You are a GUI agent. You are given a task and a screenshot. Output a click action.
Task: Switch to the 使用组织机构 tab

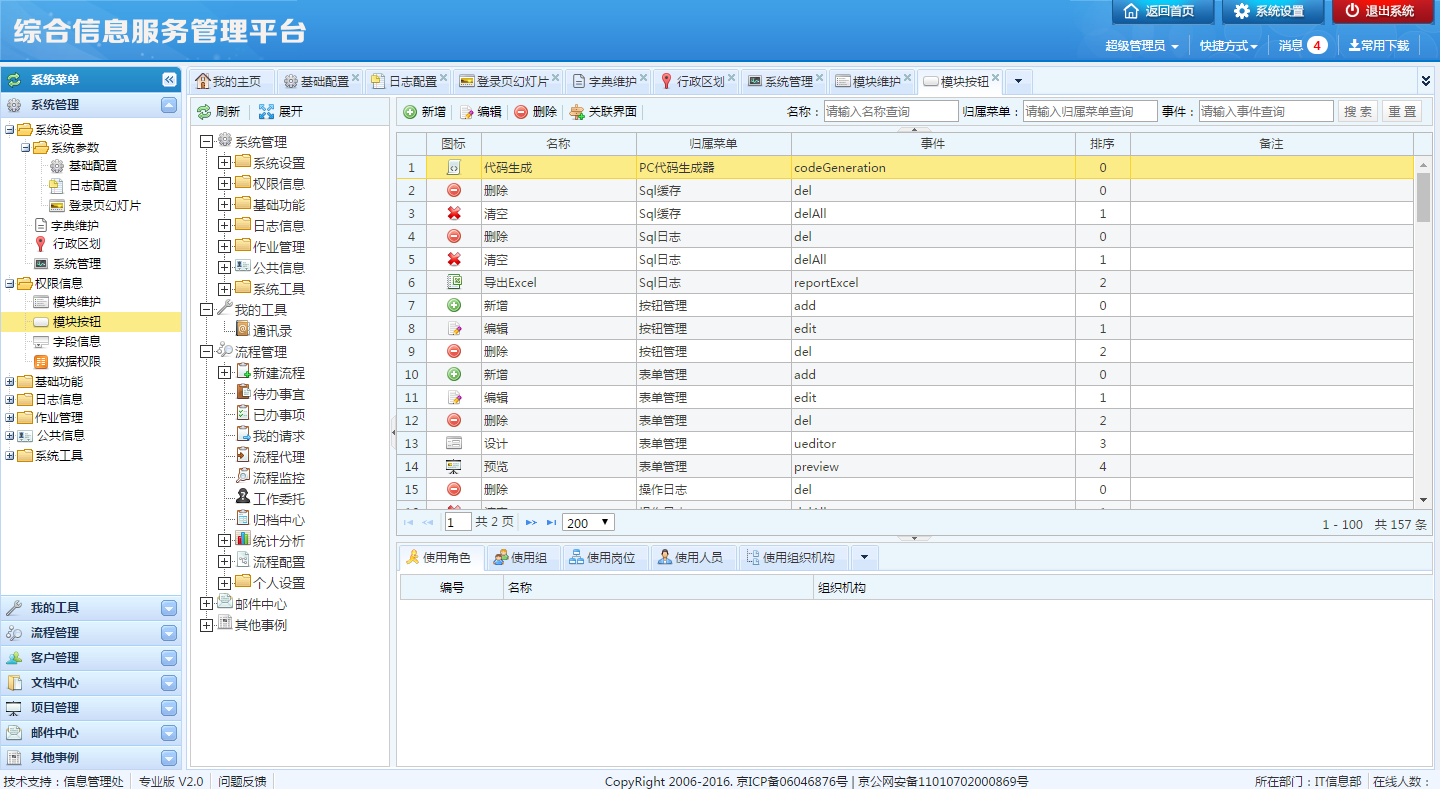(x=793, y=557)
